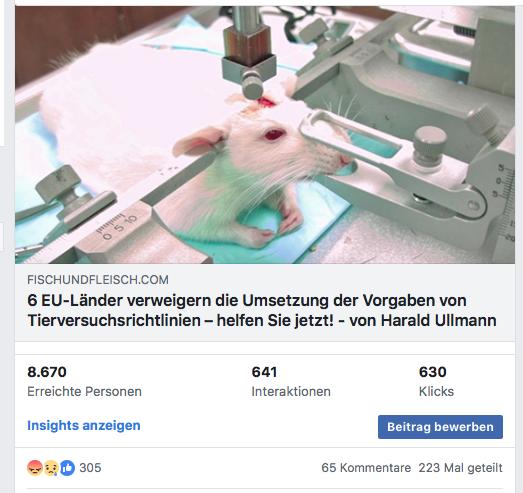Show the 65 Kommentare

pos(366,468)
